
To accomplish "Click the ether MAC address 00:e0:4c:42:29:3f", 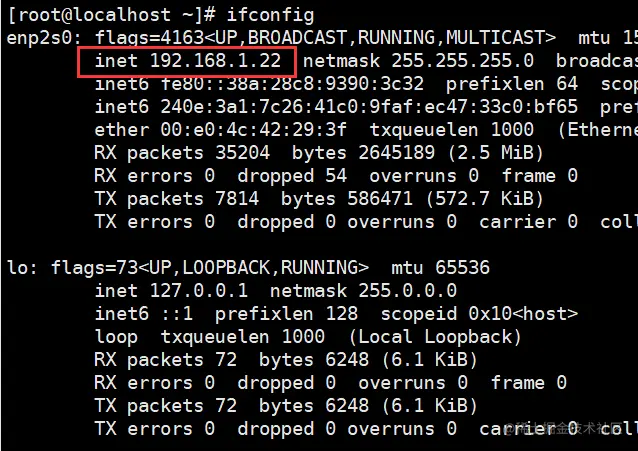I will [x=253, y=130].
